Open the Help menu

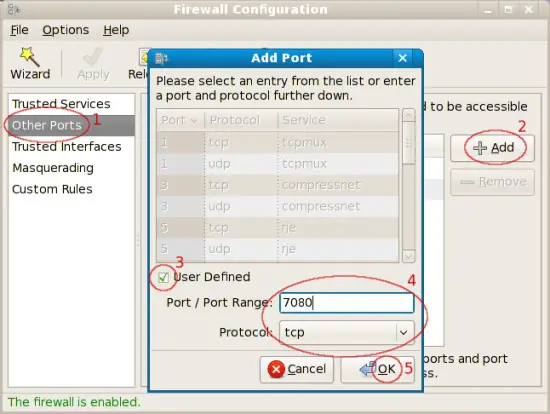[x=116, y=30]
